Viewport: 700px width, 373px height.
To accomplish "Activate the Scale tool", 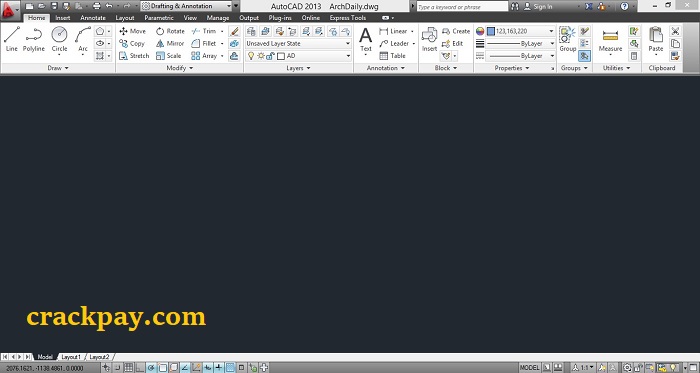I will tap(168, 56).
